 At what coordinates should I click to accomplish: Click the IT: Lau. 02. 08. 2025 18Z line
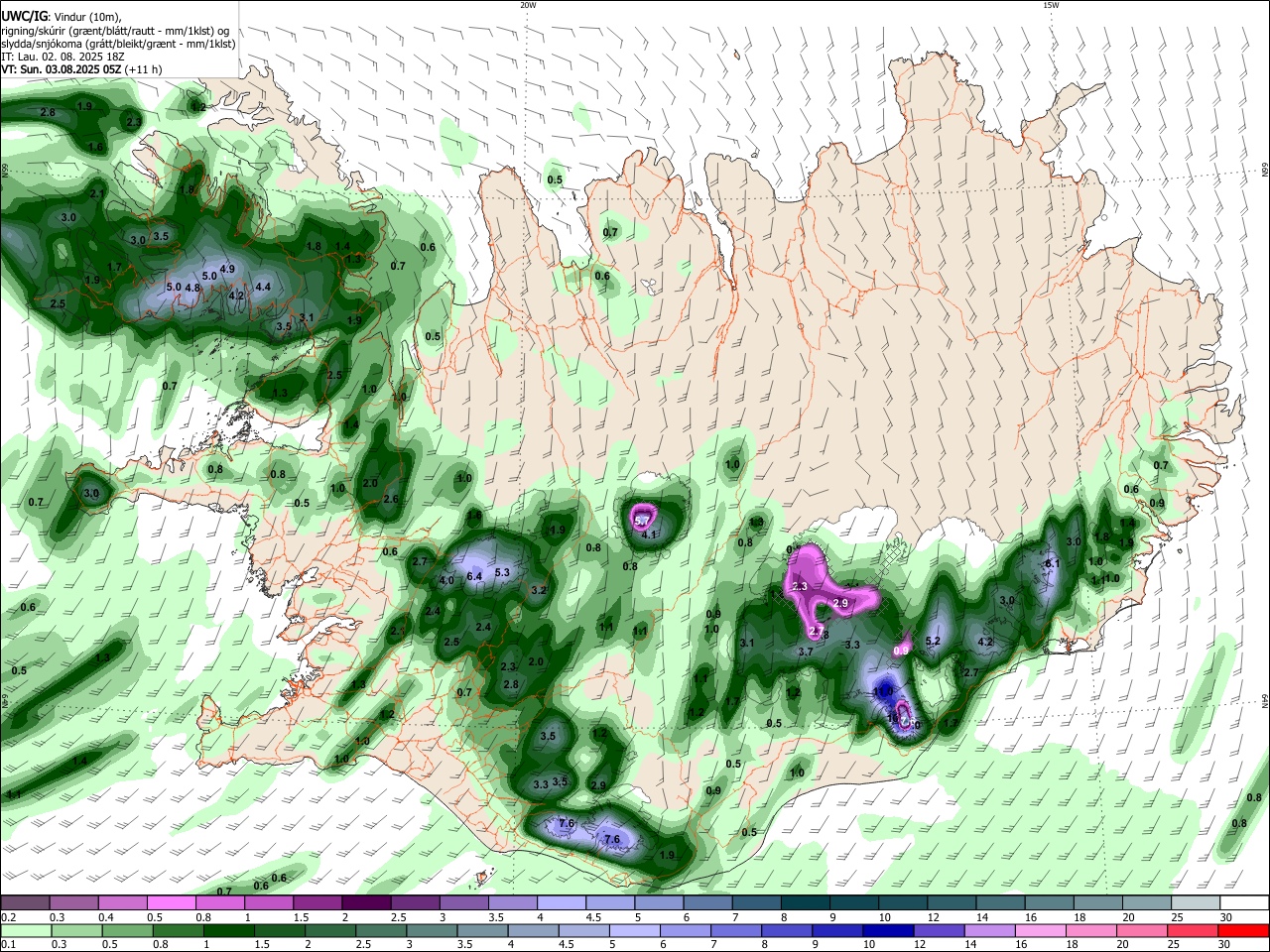63,57
